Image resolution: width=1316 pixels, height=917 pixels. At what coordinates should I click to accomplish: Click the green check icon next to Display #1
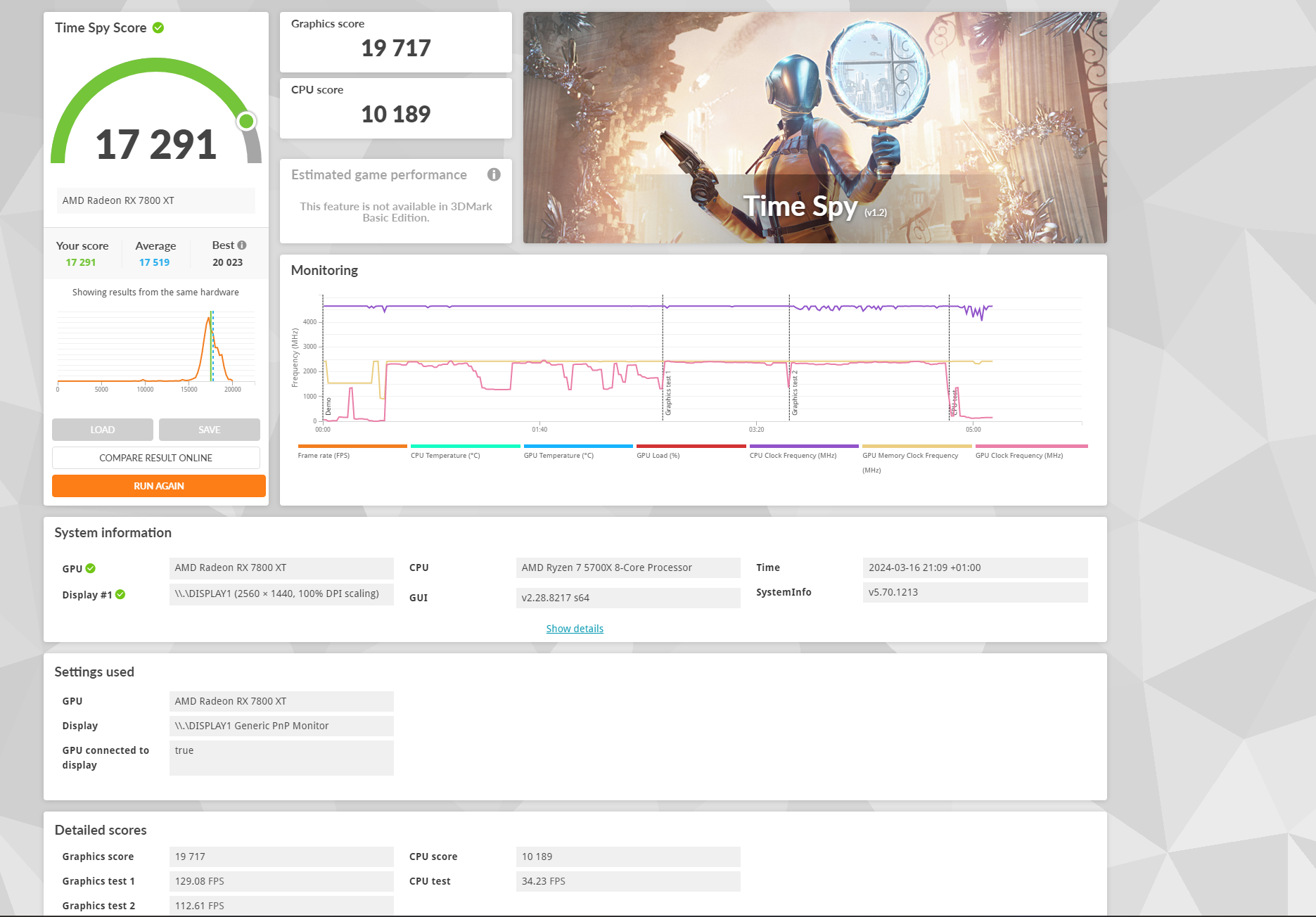[120, 594]
